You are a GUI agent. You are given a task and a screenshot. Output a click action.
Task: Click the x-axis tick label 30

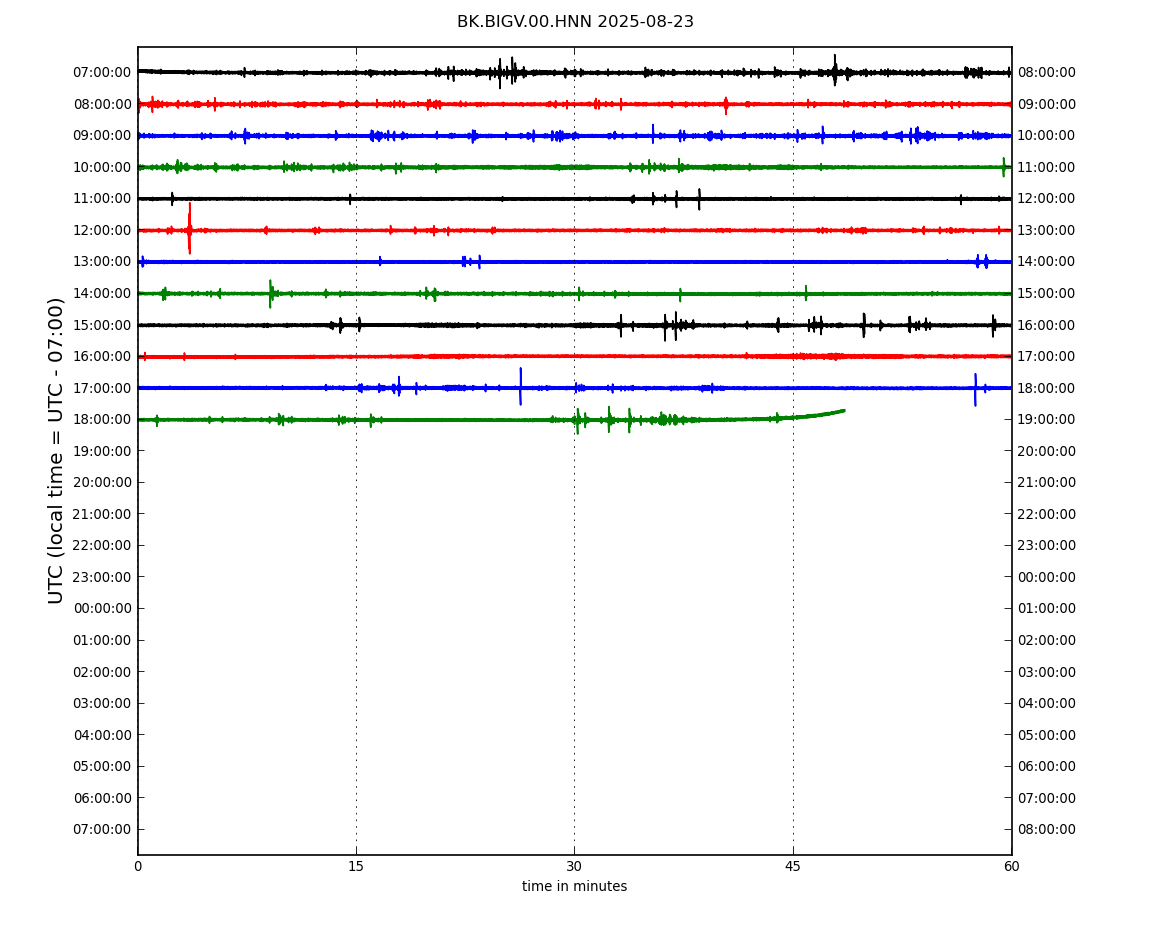click(574, 866)
